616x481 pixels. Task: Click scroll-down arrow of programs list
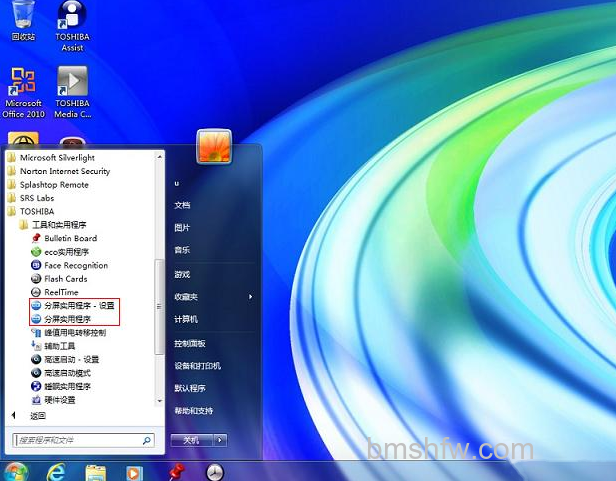click(x=160, y=401)
